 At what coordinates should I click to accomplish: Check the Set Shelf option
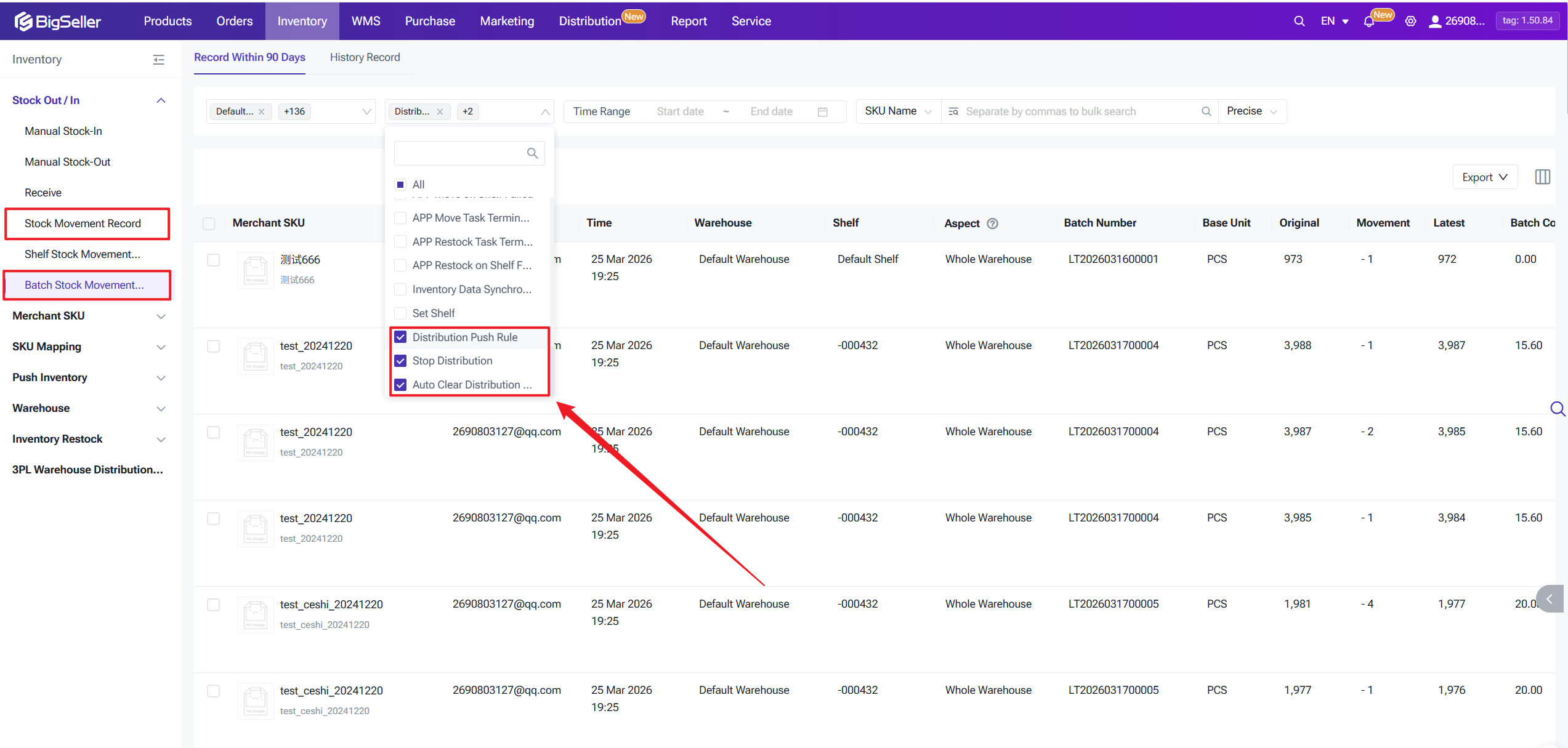click(x=400, y=313)
